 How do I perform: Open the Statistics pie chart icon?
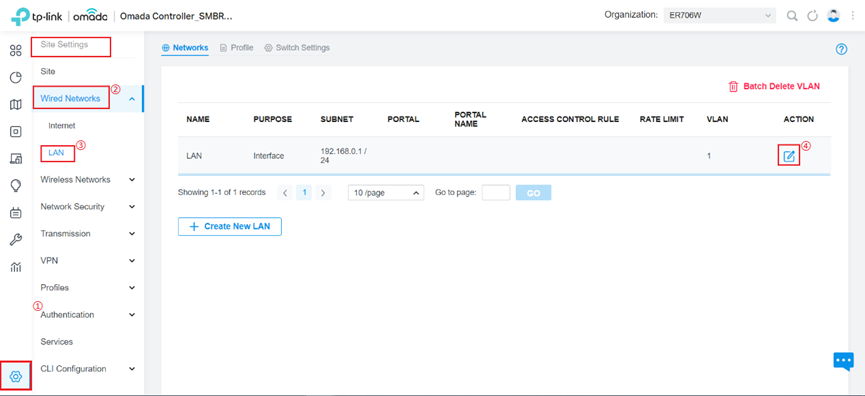click(x=16, y=77)
